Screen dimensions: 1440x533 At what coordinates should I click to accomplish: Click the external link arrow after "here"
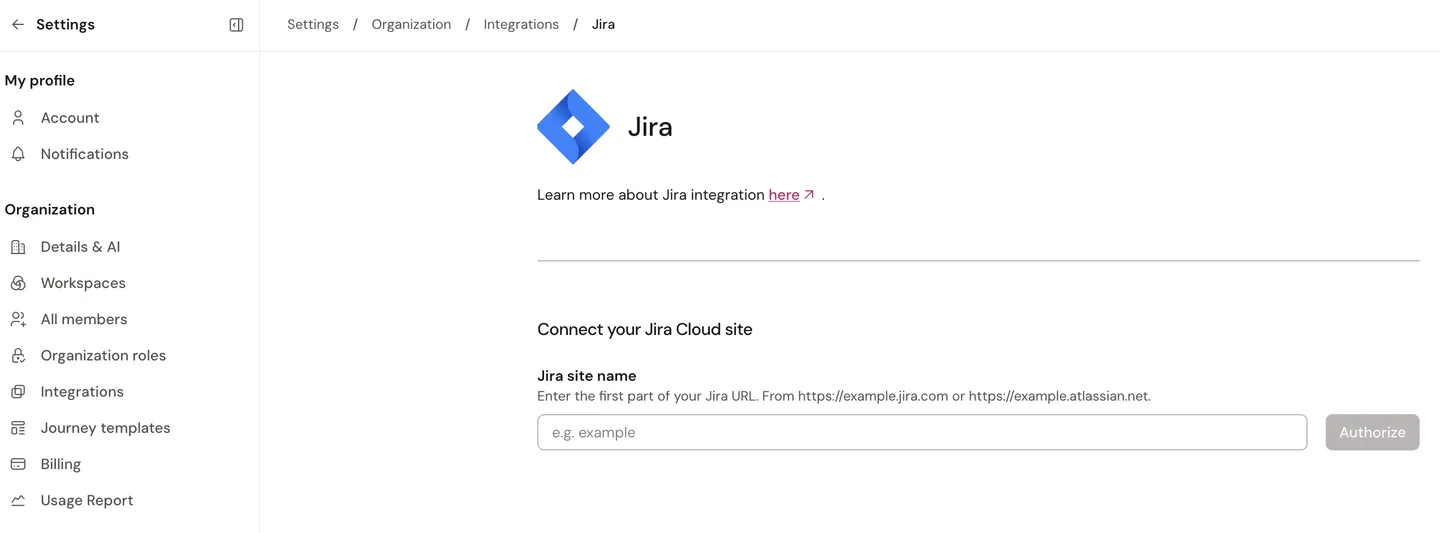(x=809, y=195)
